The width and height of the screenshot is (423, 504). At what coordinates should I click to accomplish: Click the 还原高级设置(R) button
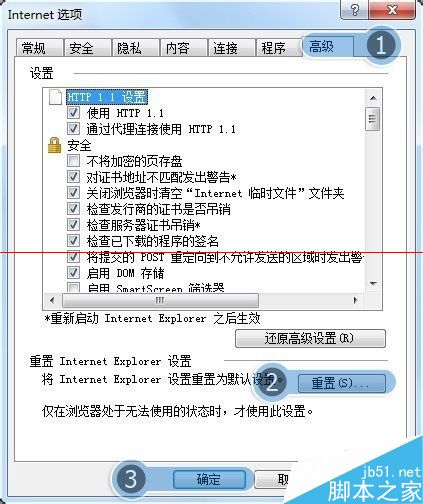pyautogui.click(x=310, y=339)
